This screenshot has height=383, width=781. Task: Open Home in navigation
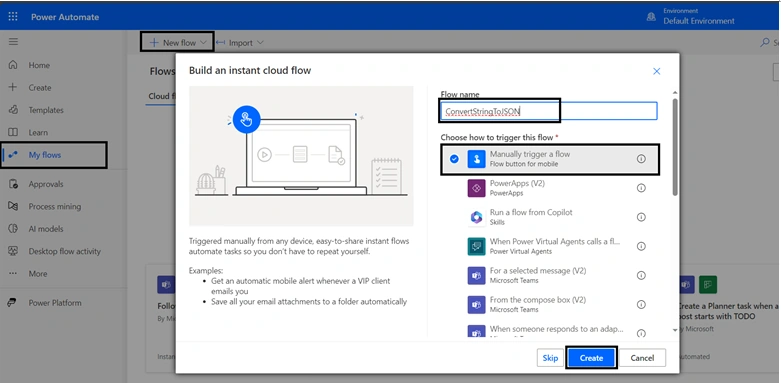coord(39,65)
